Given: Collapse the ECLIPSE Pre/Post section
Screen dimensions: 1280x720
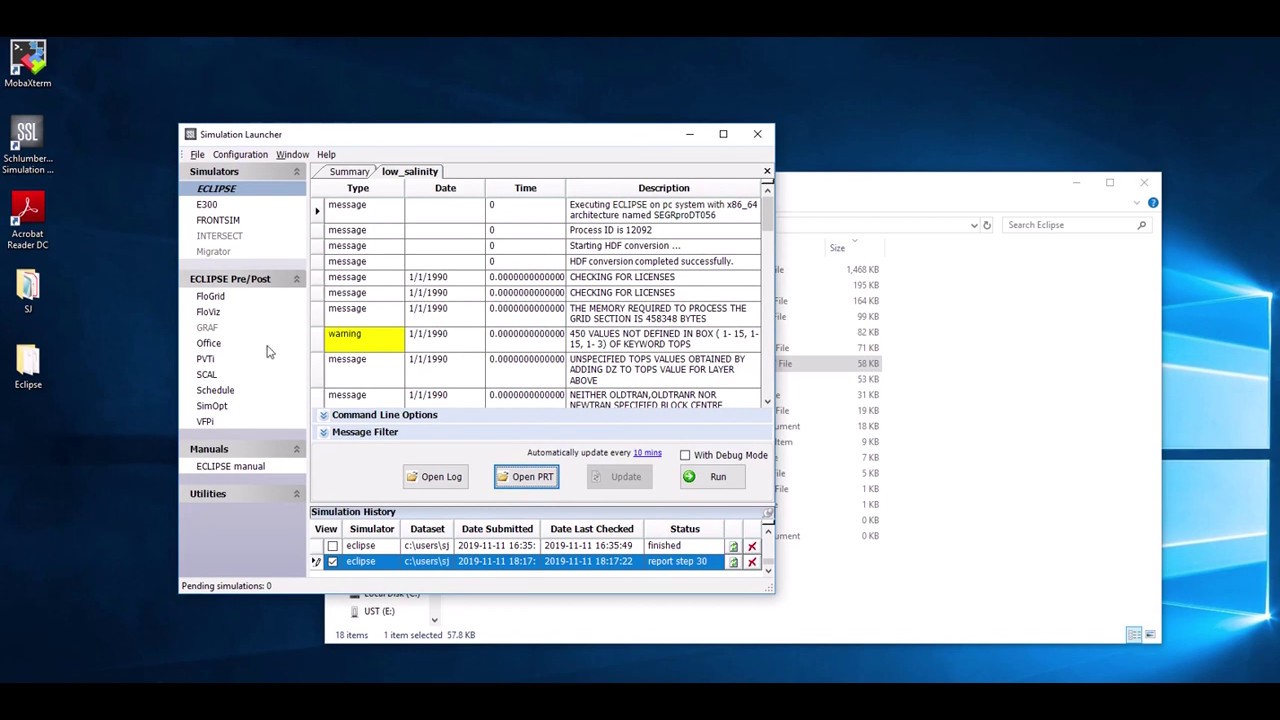Looking at the screenshot, I should coord(296,279).
